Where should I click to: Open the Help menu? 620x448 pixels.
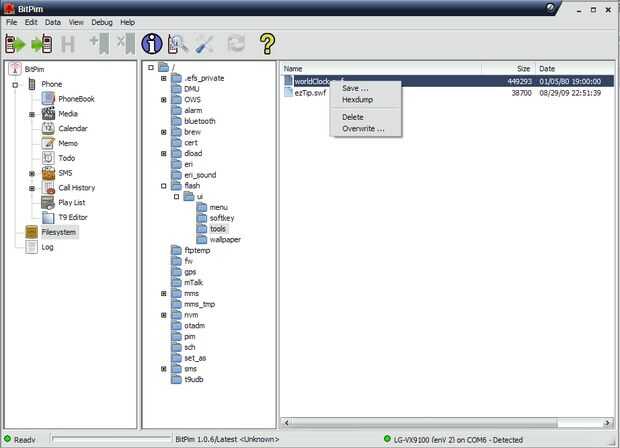pos(127,22)
